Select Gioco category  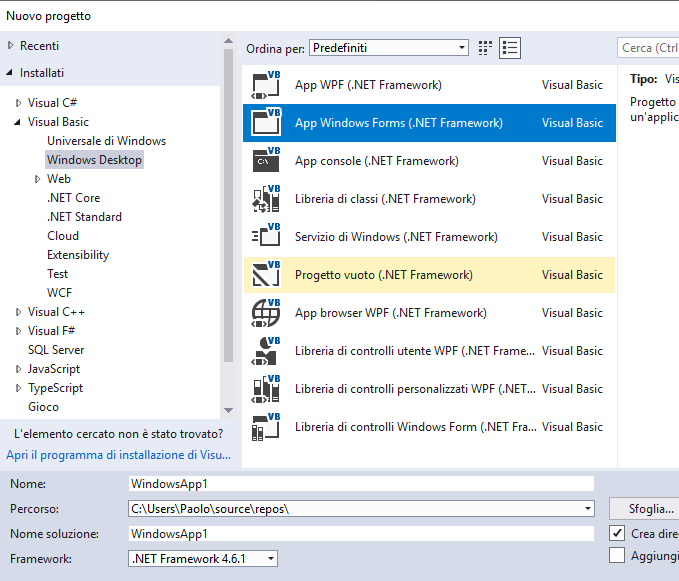[x=43, y=407]
